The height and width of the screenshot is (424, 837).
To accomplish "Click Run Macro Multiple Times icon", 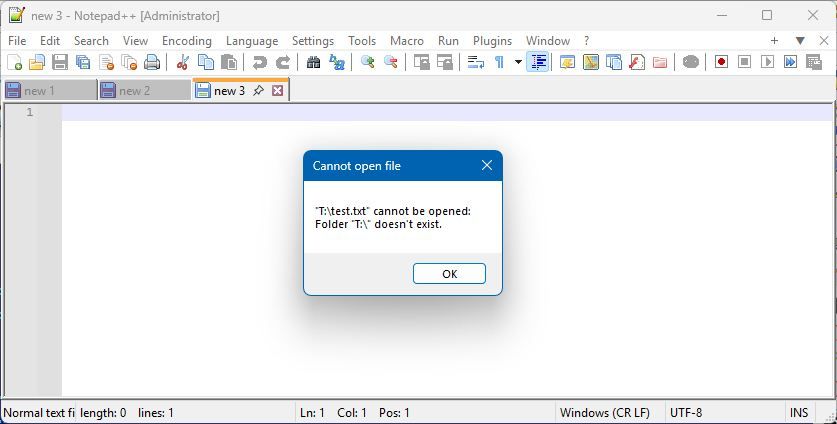I will [791, 62].
